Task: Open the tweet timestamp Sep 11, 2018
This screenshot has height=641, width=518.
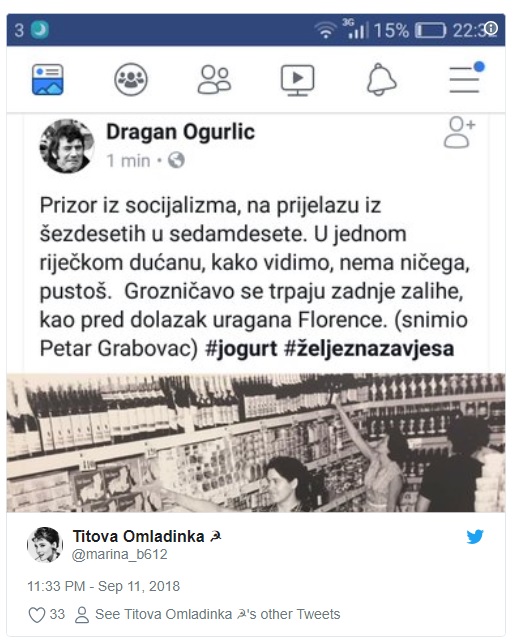Action: (103, 586)
